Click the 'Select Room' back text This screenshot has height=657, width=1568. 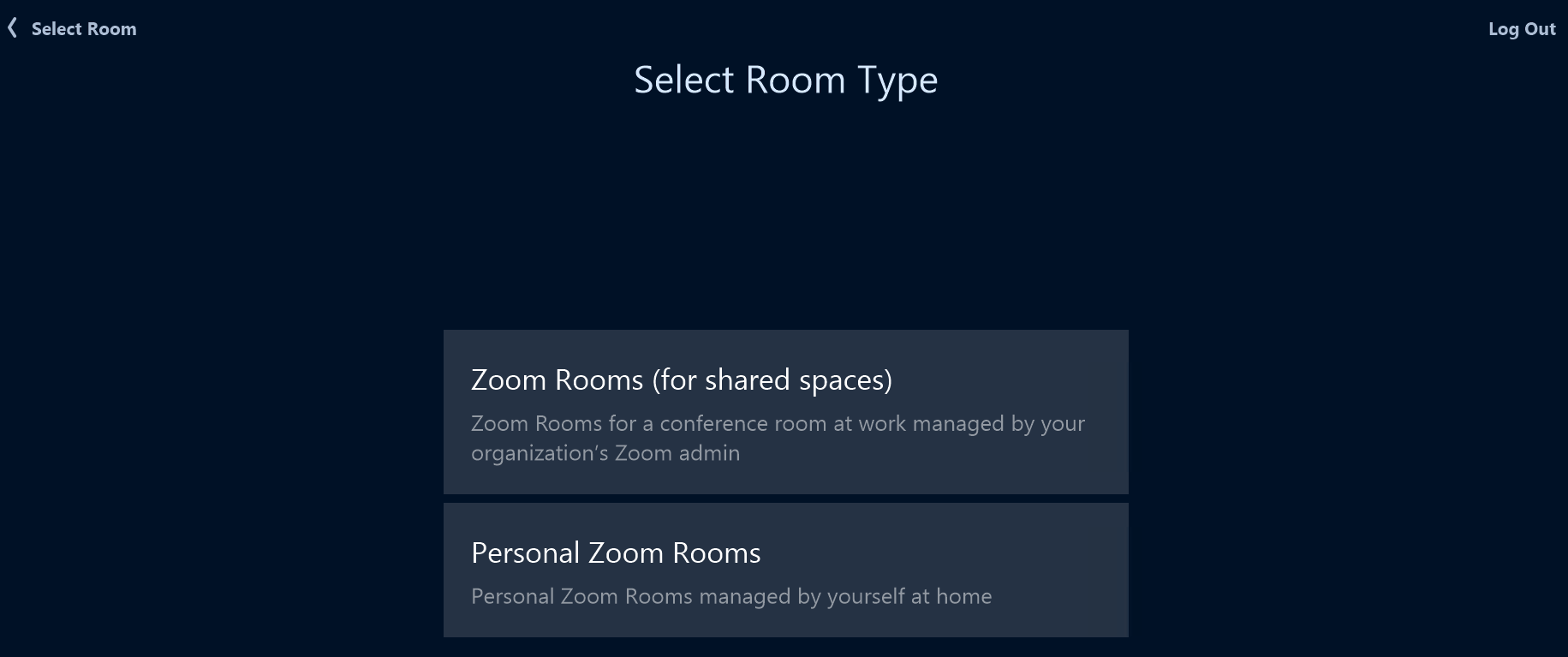[x=84, y=29]
